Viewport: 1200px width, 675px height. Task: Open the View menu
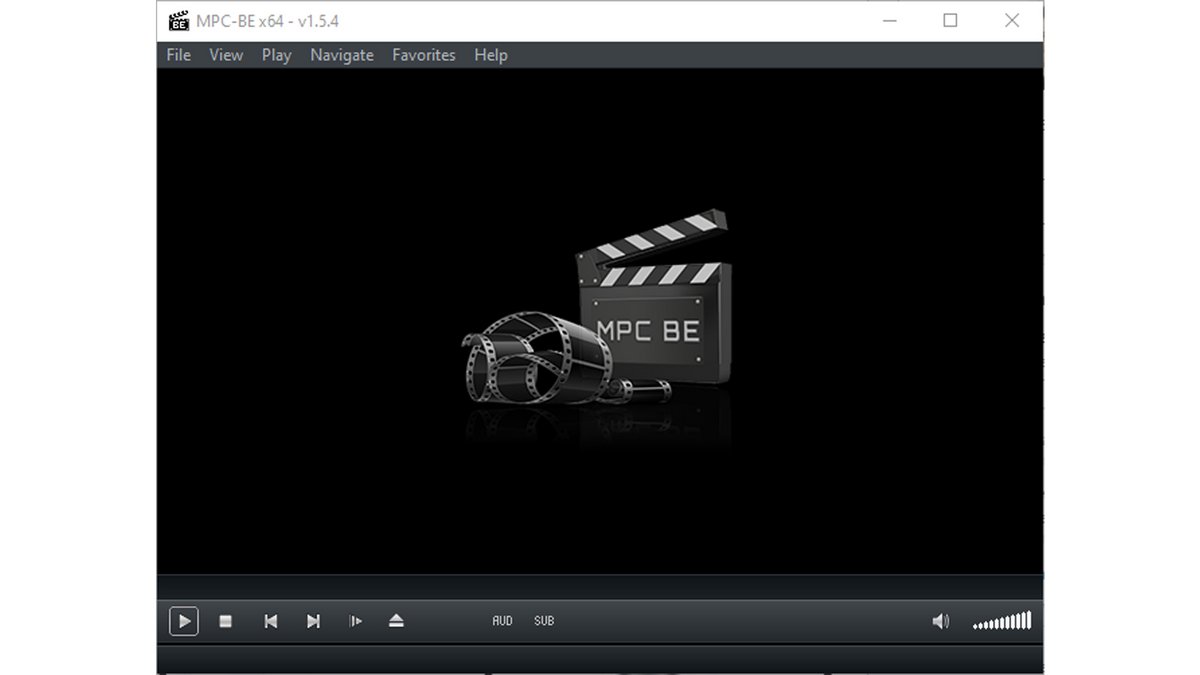225,55
